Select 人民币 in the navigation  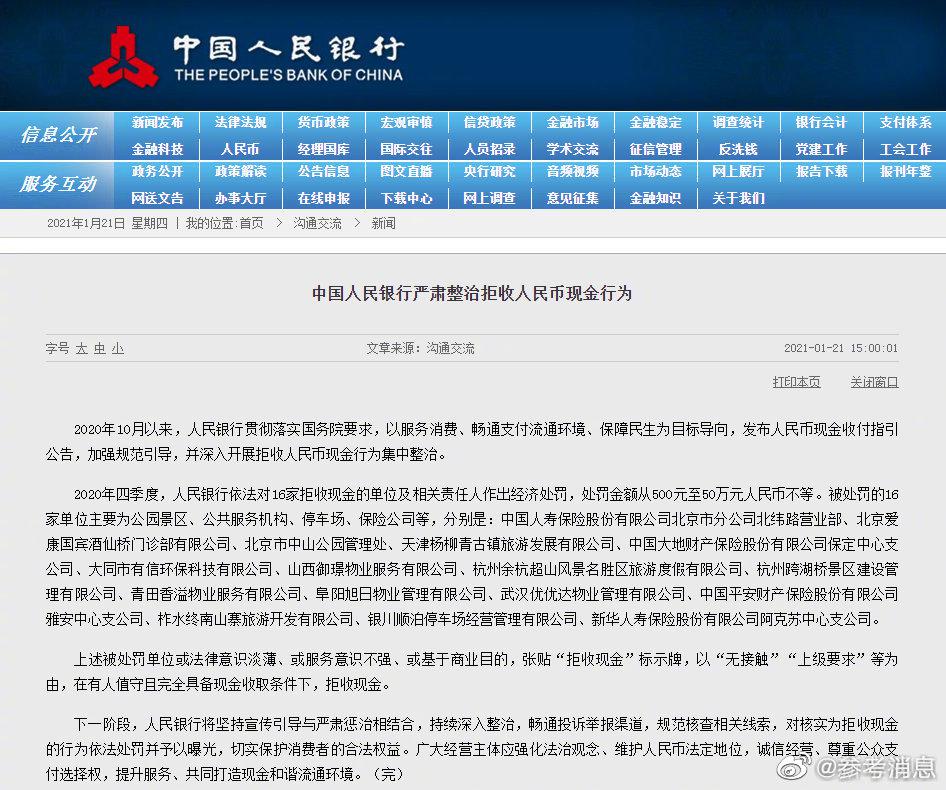pyautogui.click(x=241, y=149)
